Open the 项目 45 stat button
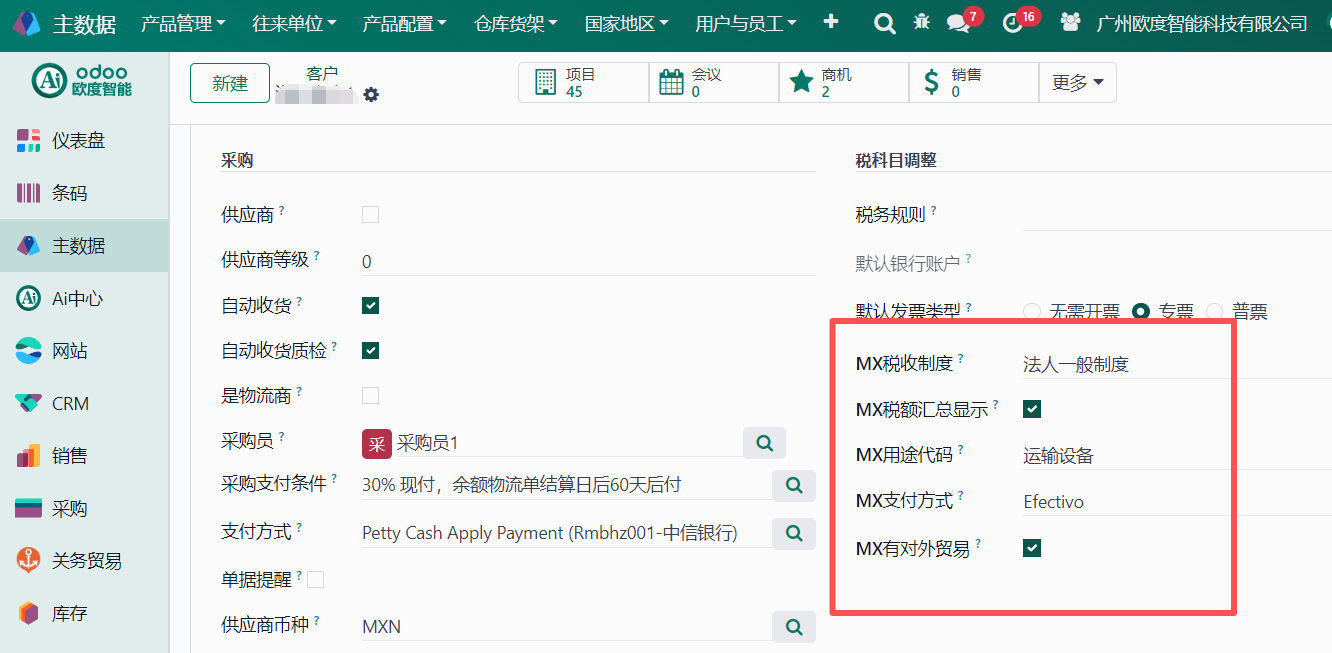 [583, 83]
